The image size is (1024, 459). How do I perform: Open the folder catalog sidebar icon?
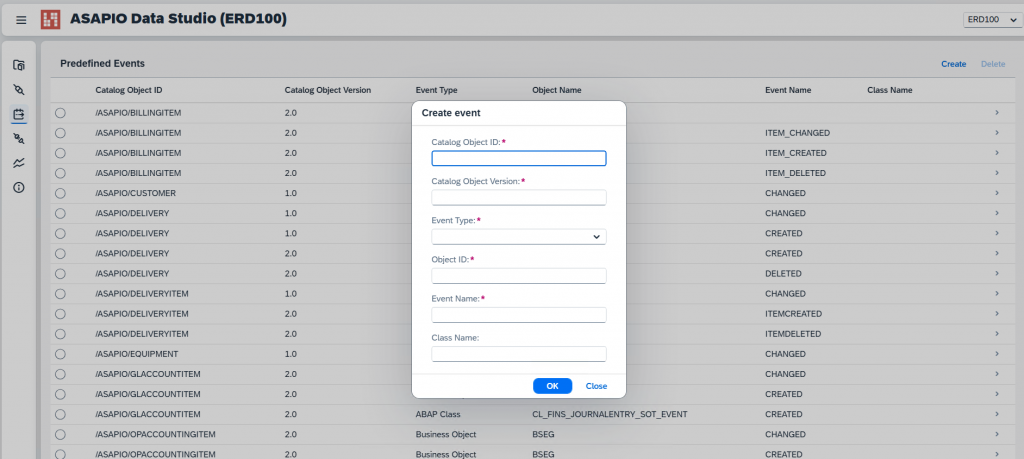click(19, 65)
